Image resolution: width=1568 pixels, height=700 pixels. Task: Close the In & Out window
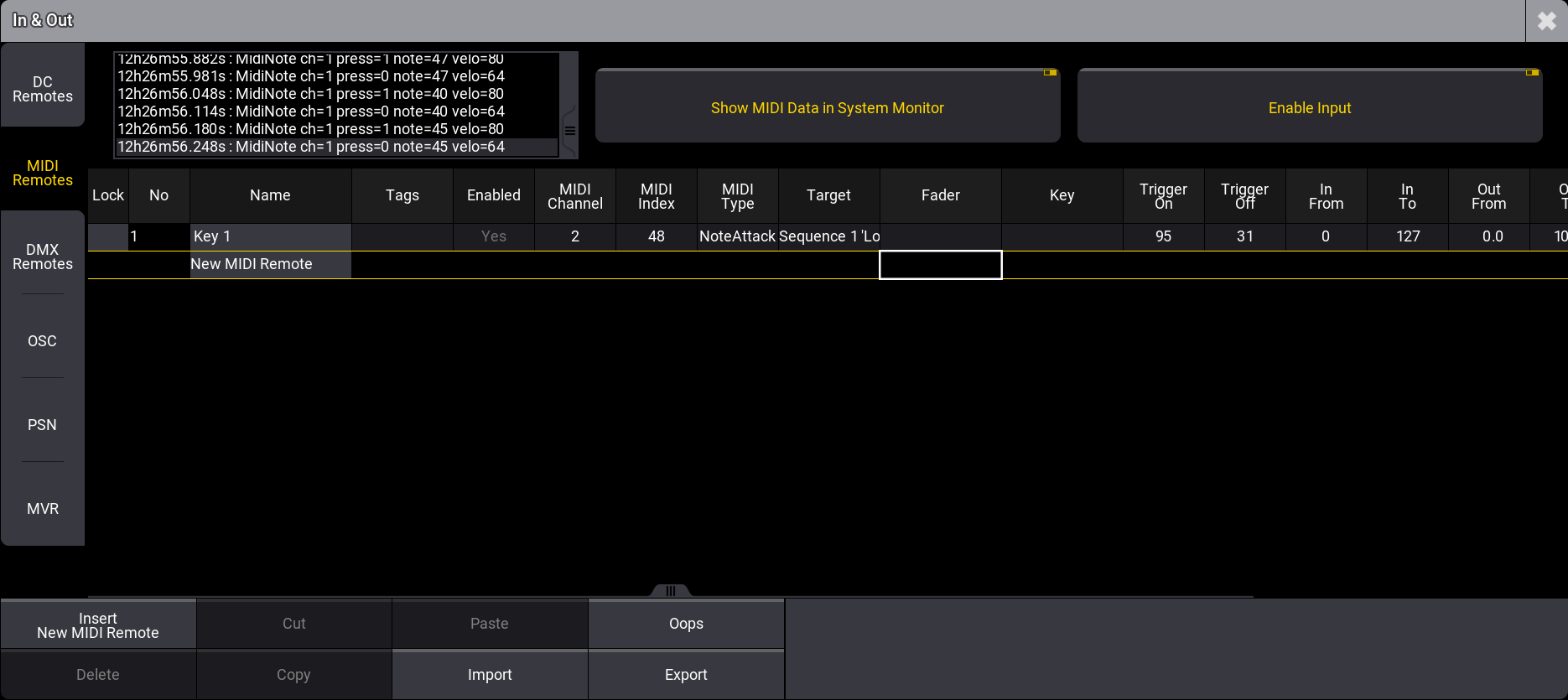(1546, 21)
